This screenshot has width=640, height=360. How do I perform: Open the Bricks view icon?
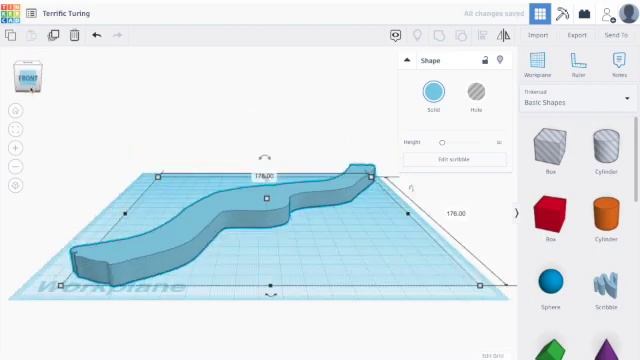pyautogui.click(x=584, y=14)
